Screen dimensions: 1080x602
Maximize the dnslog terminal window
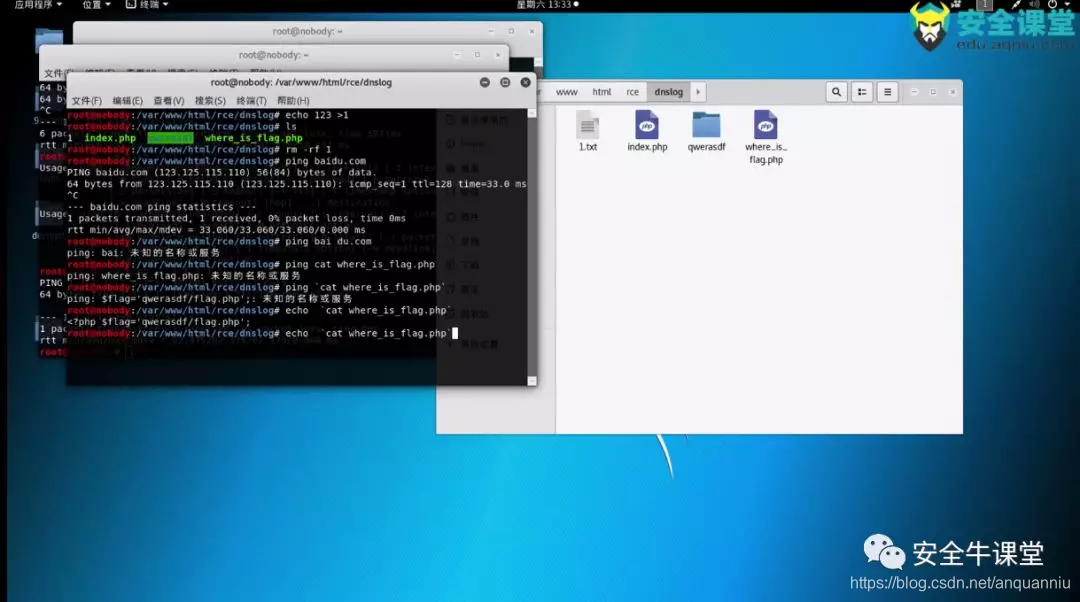(x=505, y=82)
